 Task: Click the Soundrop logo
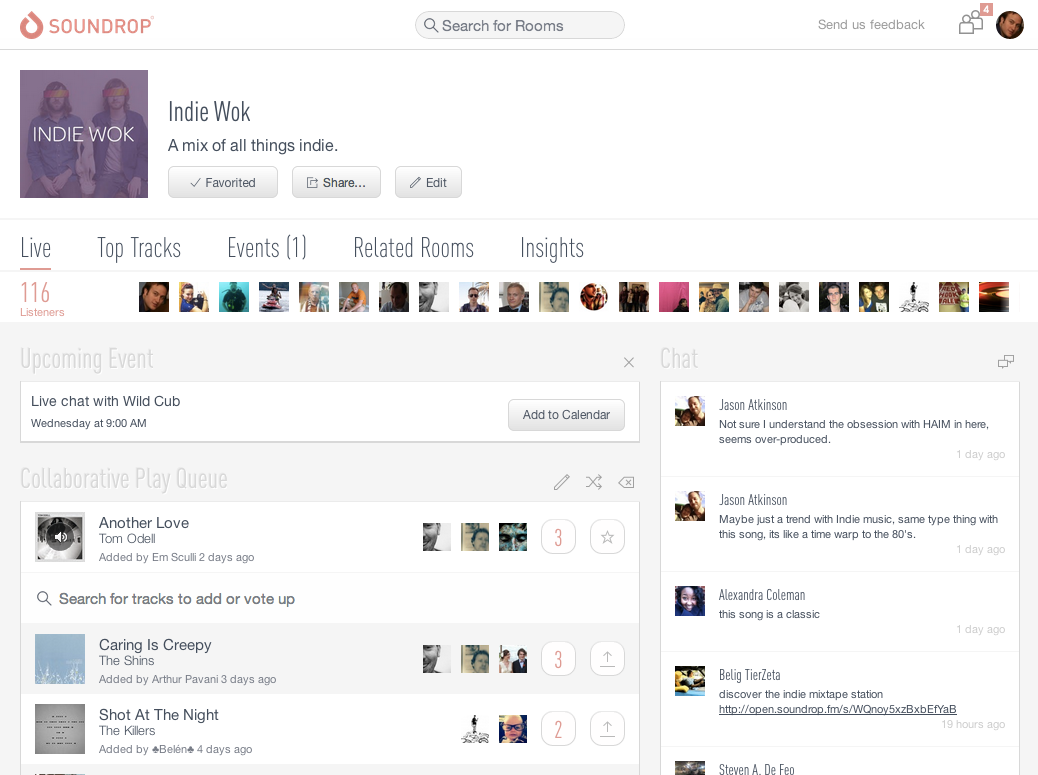coord(87,25)
